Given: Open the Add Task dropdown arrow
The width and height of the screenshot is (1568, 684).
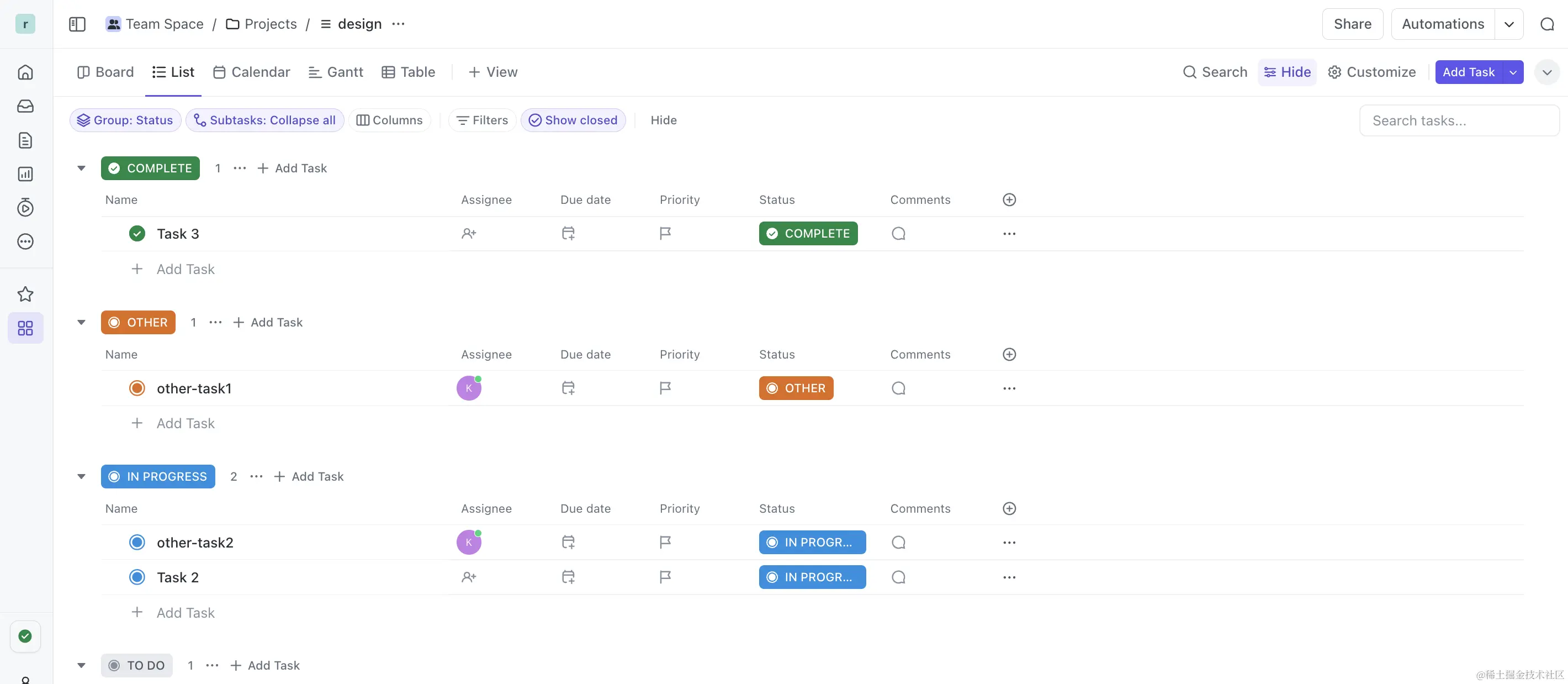Looking at the screenshot, I should pos(1513,72).
